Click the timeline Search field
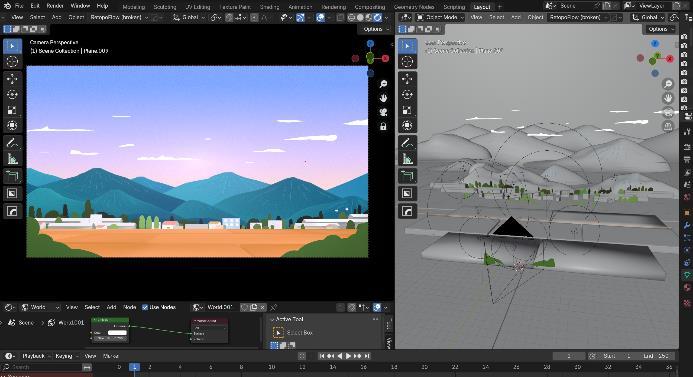 point(42,367)
